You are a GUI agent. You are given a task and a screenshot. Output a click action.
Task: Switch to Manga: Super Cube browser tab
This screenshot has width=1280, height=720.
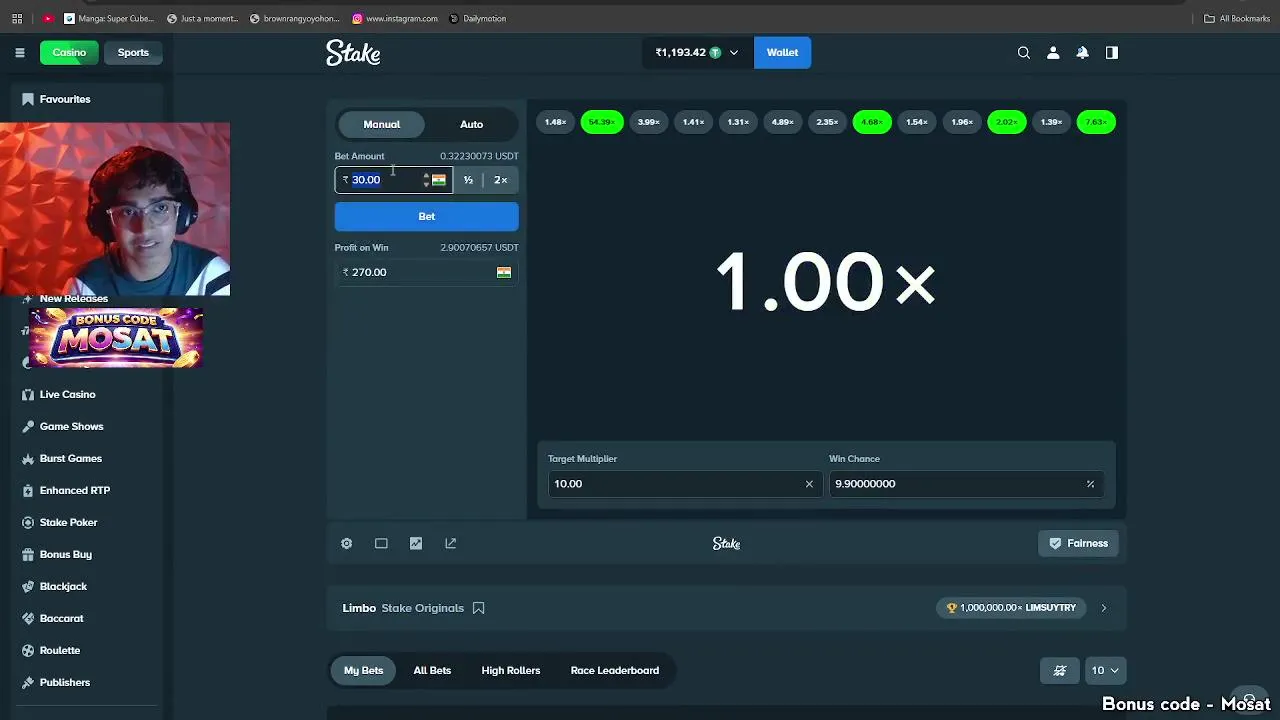109,18
